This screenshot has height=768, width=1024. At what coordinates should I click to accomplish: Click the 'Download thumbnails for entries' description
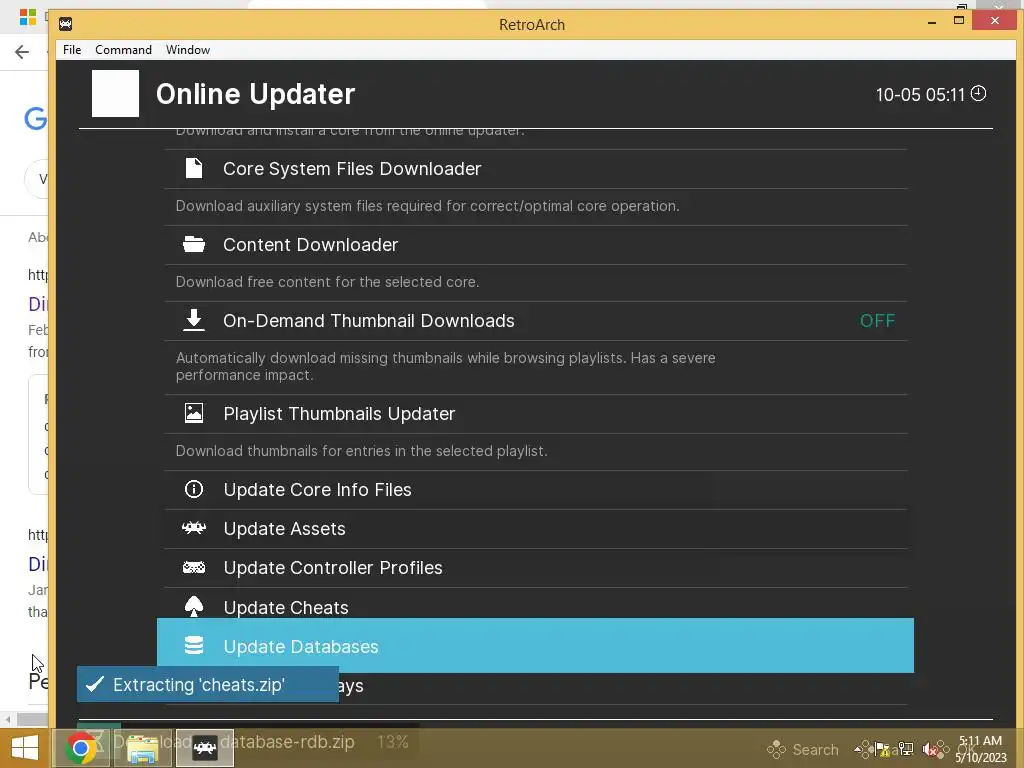361,451
